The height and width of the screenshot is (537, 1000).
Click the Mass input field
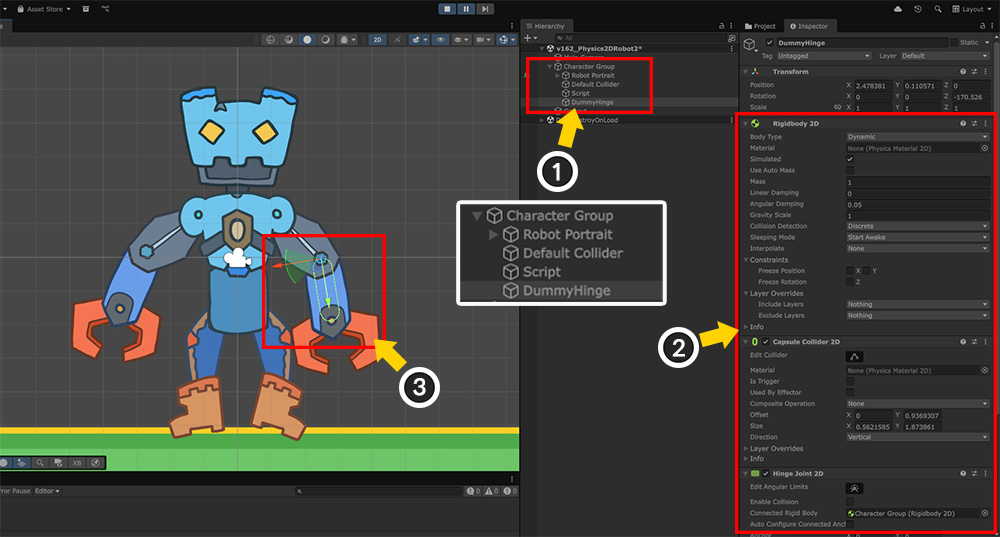(x=917, y=182)
